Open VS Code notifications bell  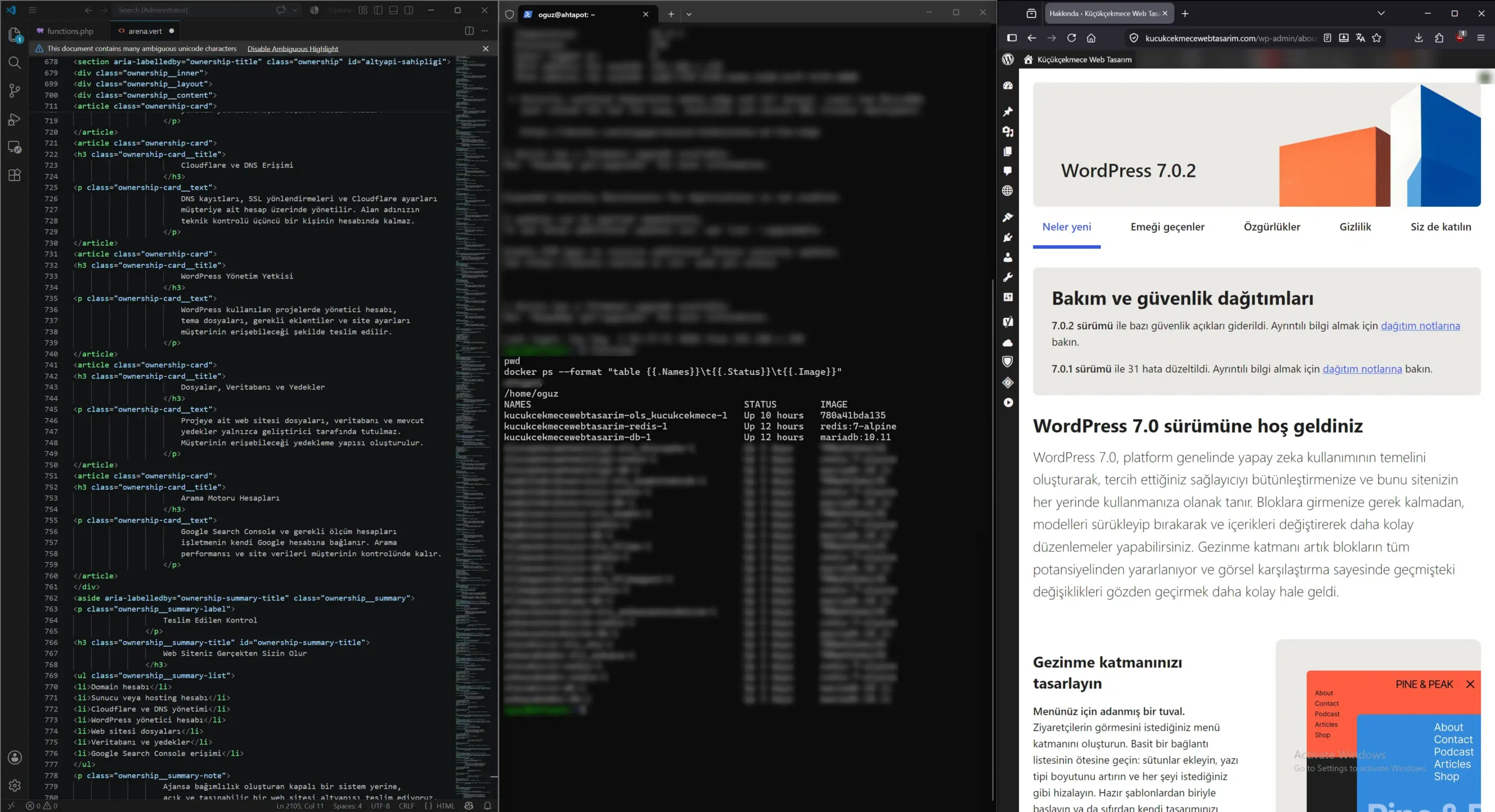487,806
